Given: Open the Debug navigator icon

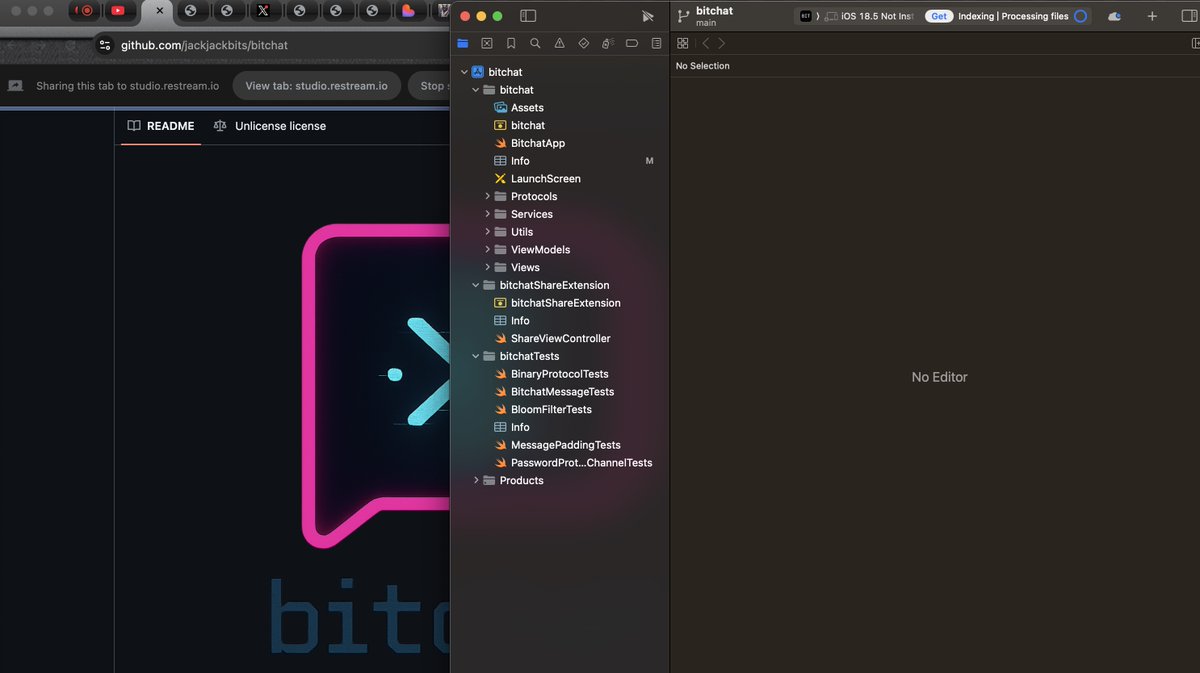Looking at the screenshot, I should click(x=608, y=44).
